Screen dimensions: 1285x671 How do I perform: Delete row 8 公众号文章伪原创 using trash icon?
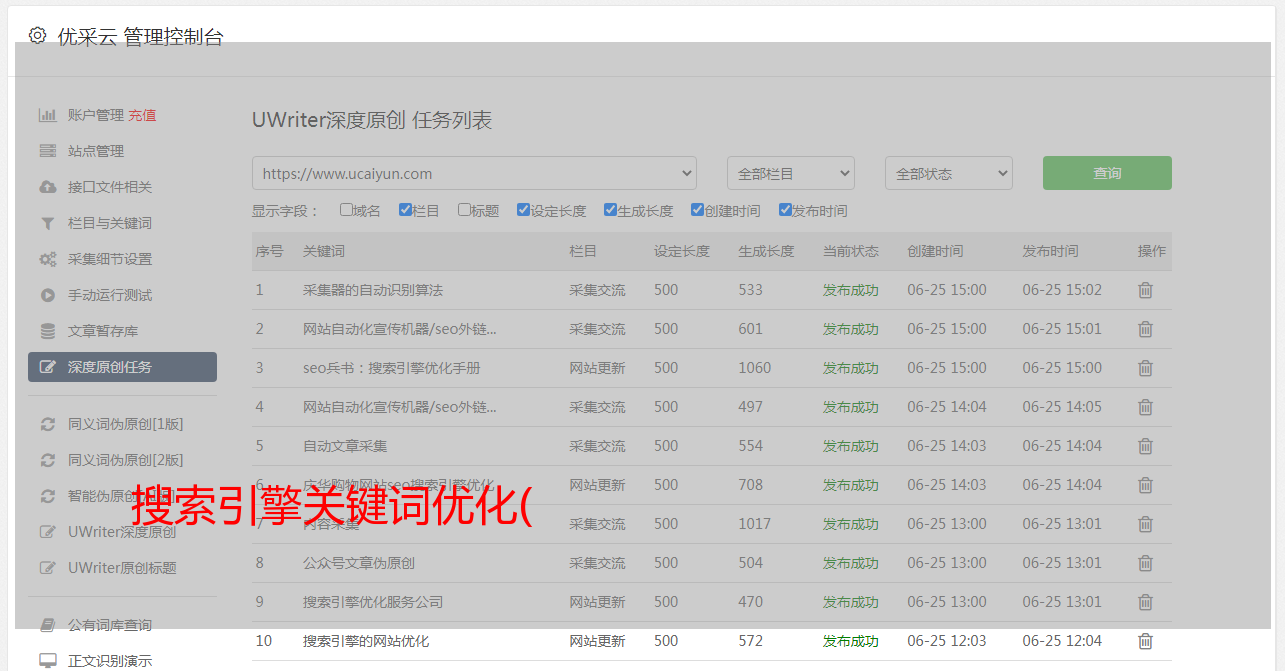pos(1145,563)
